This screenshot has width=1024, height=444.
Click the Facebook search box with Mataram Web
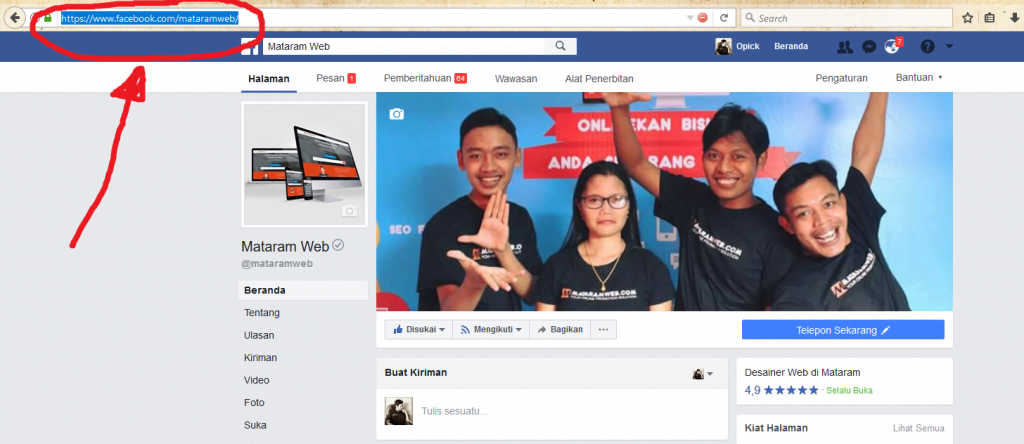[403, 46]
